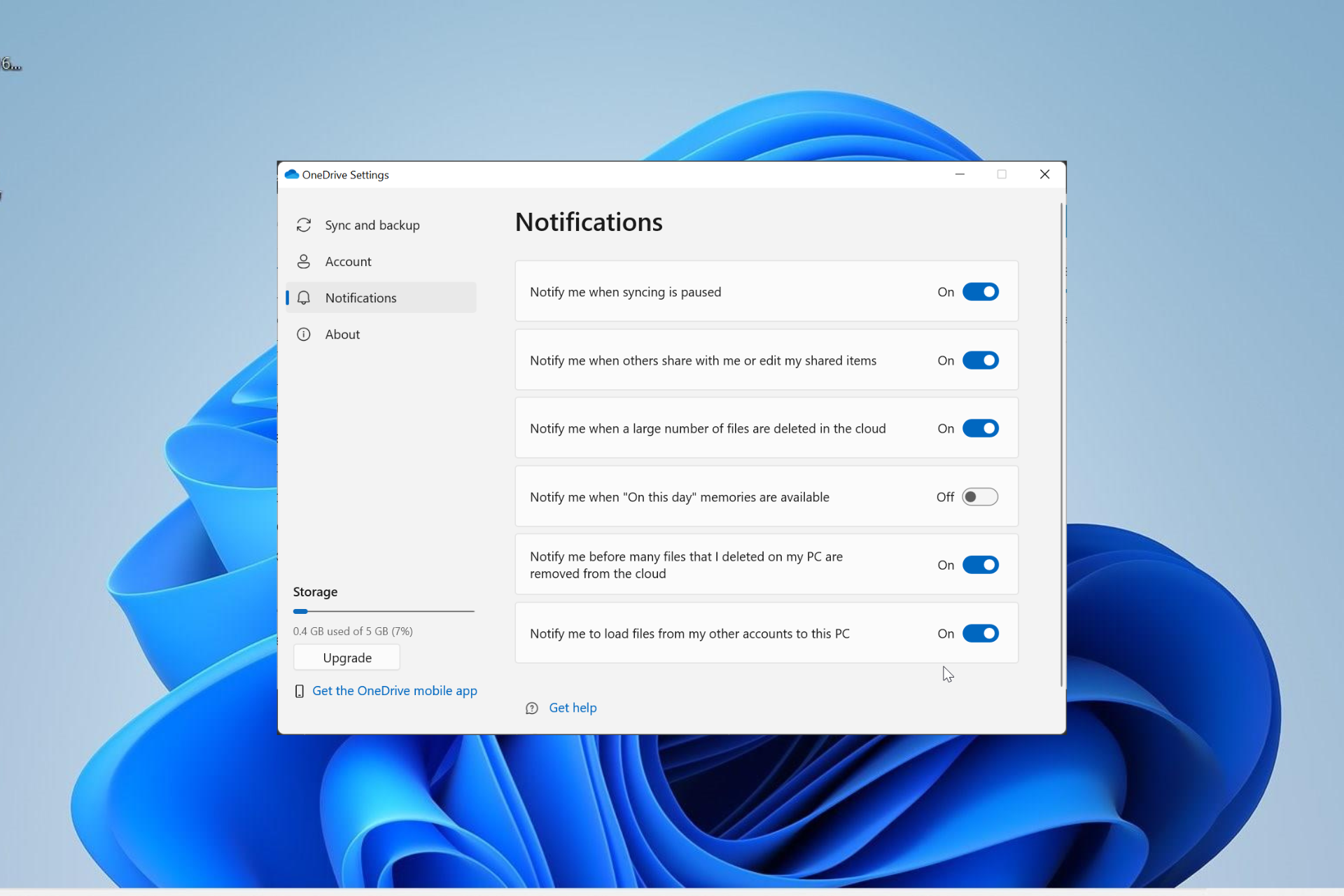Click the Account person icon

click(x=303, y=261)
